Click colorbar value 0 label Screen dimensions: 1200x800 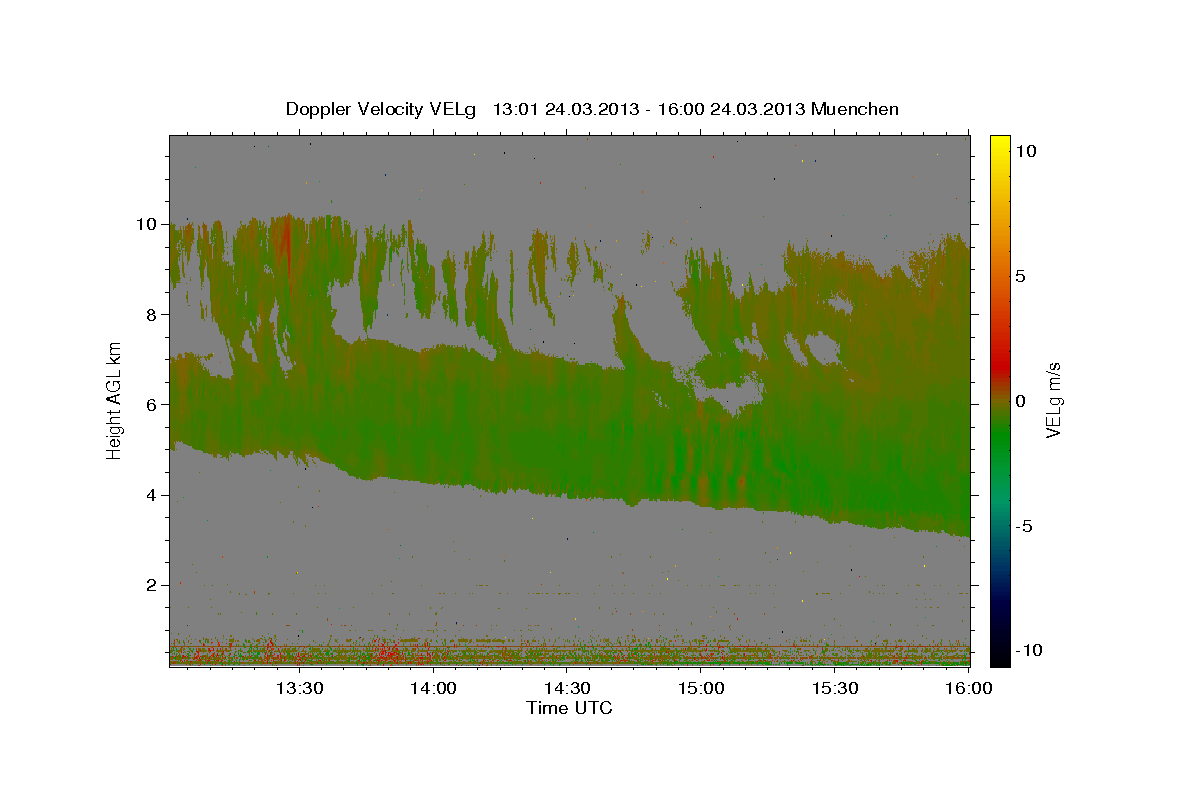click(x=1021, y=400)
